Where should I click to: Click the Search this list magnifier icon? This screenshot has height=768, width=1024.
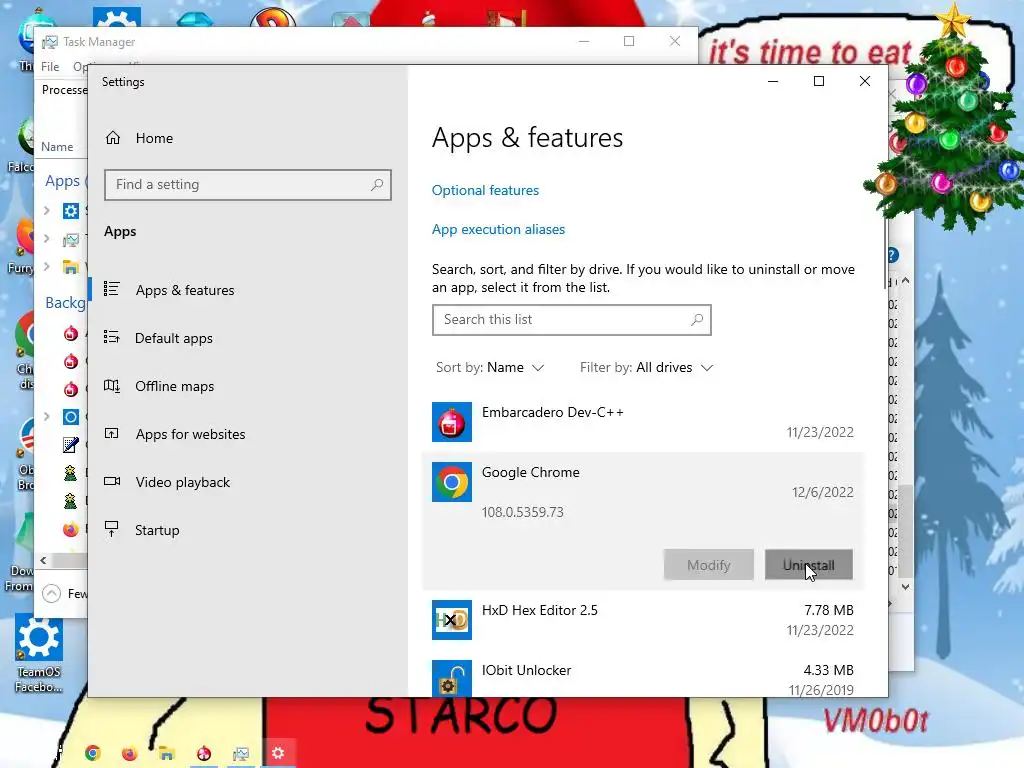click(x=697, y=320)
